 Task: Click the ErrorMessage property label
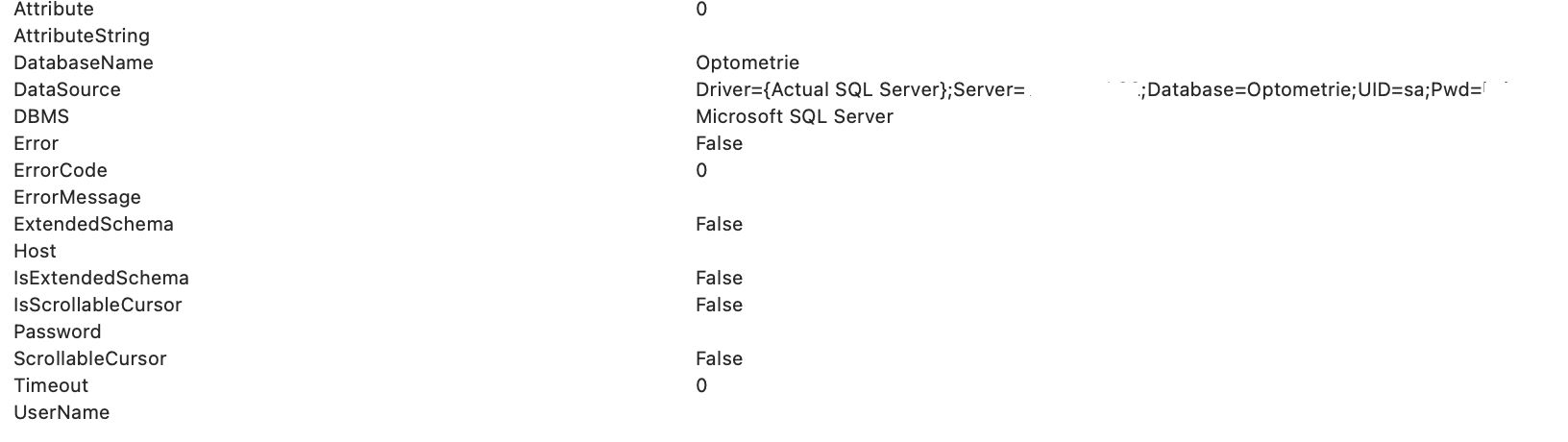77,198
